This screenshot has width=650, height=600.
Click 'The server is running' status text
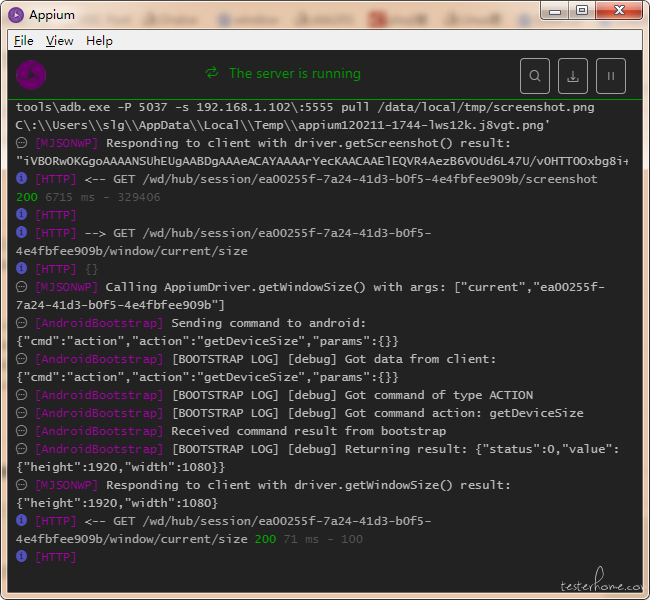295,73
